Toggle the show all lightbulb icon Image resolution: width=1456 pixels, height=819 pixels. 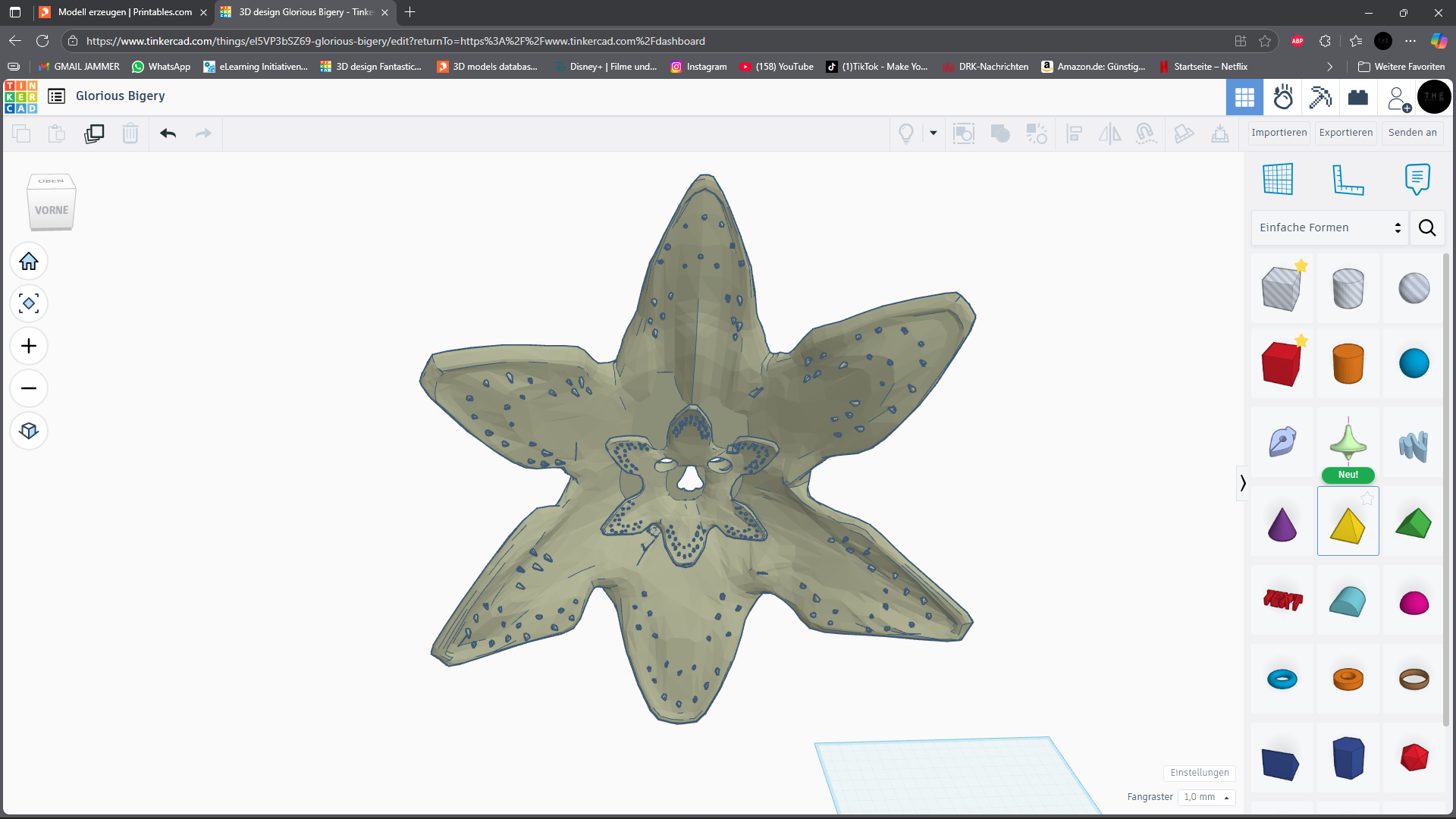pyautogui.click(x=906, y=134)
